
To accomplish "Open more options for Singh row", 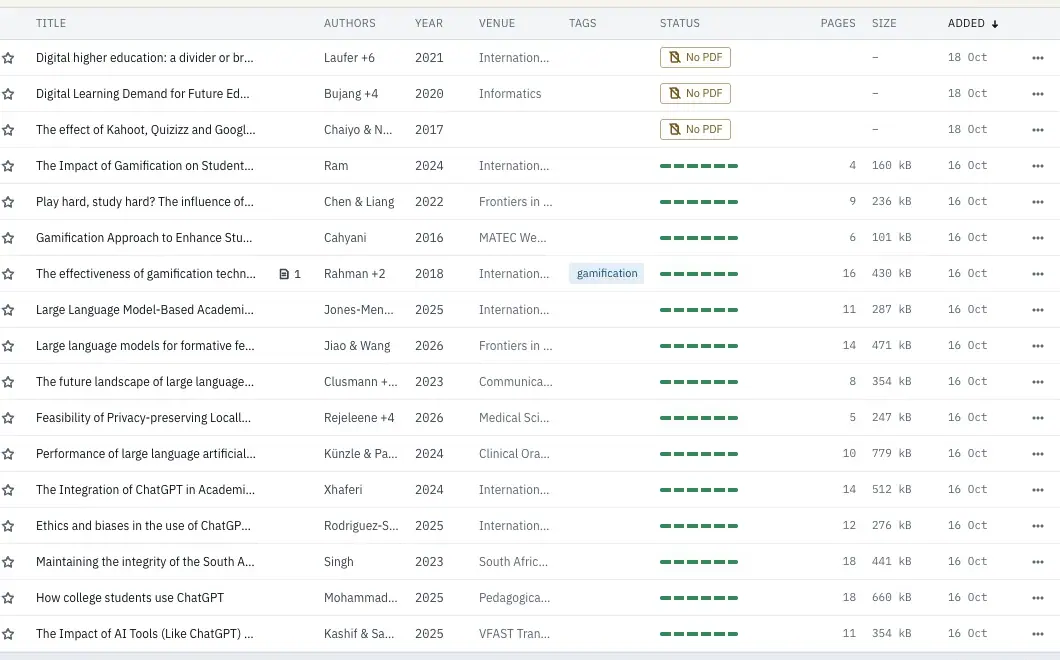I will (x=1038, y=562).
